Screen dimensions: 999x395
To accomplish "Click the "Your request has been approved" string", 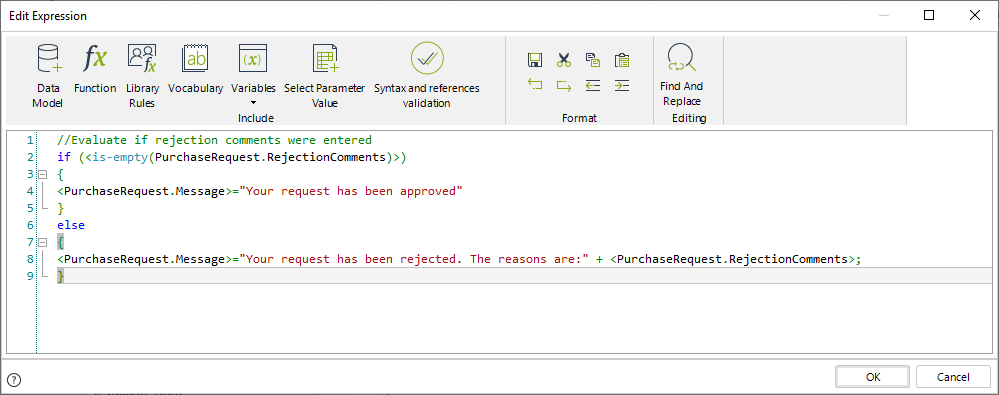I will click(x=350, y=191).
